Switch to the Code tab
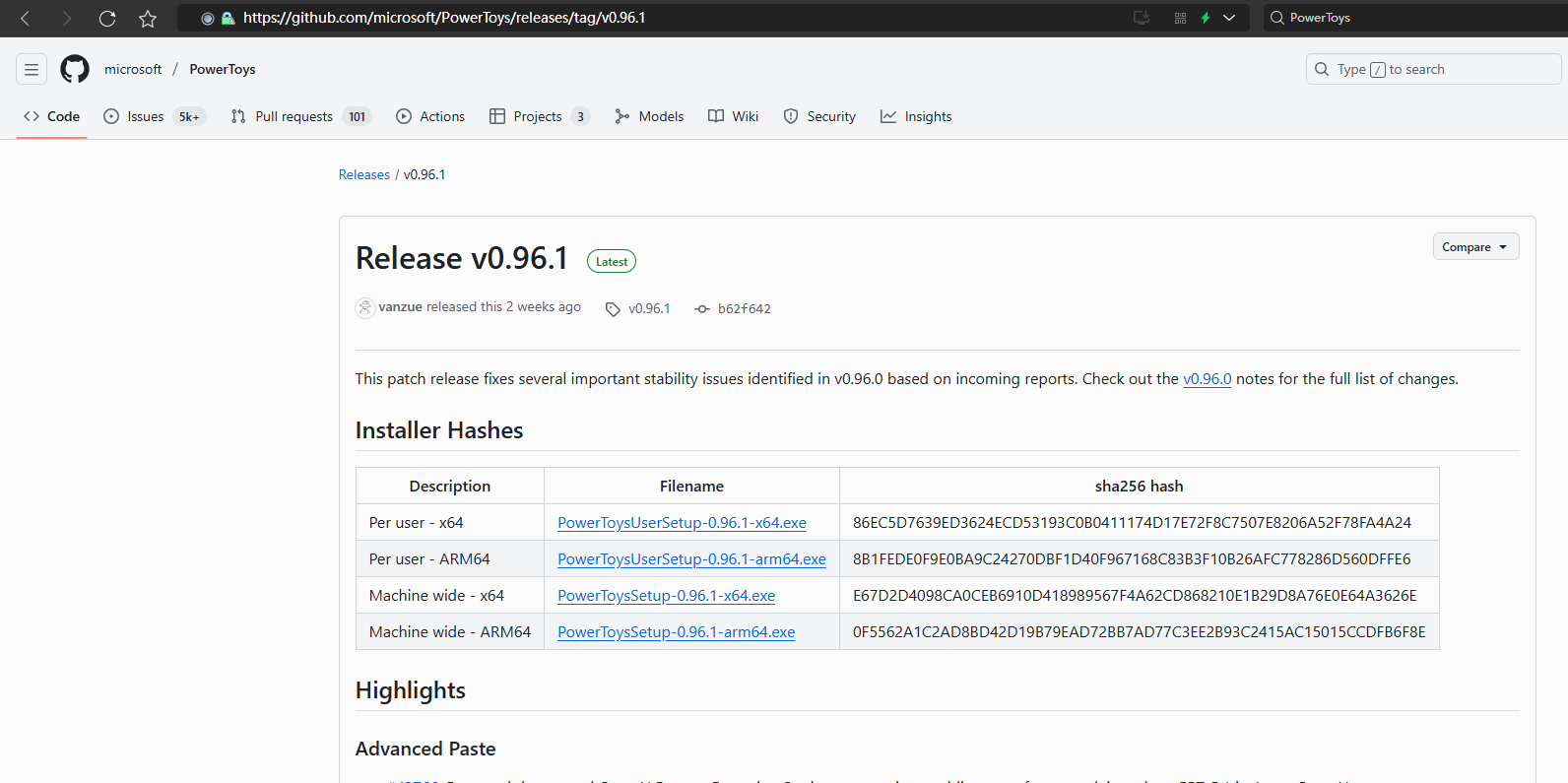The image size is (1568, 783). 52,116
